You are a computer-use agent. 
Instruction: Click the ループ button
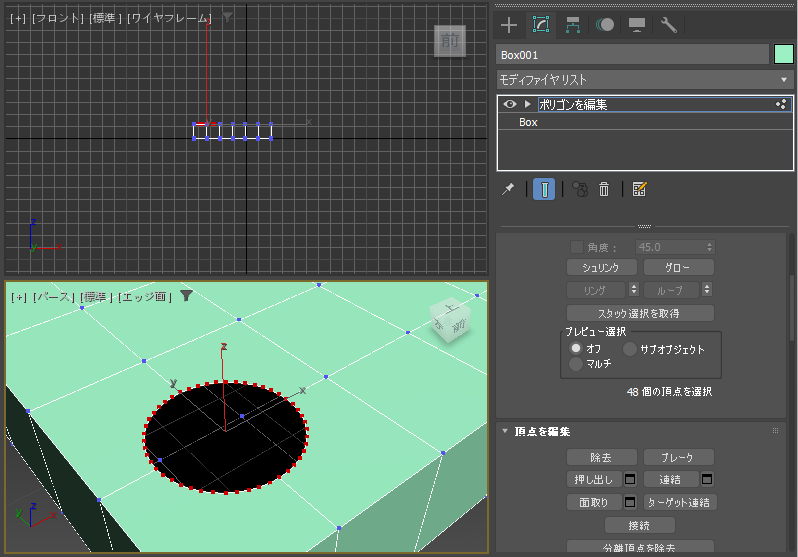point(672,290)
